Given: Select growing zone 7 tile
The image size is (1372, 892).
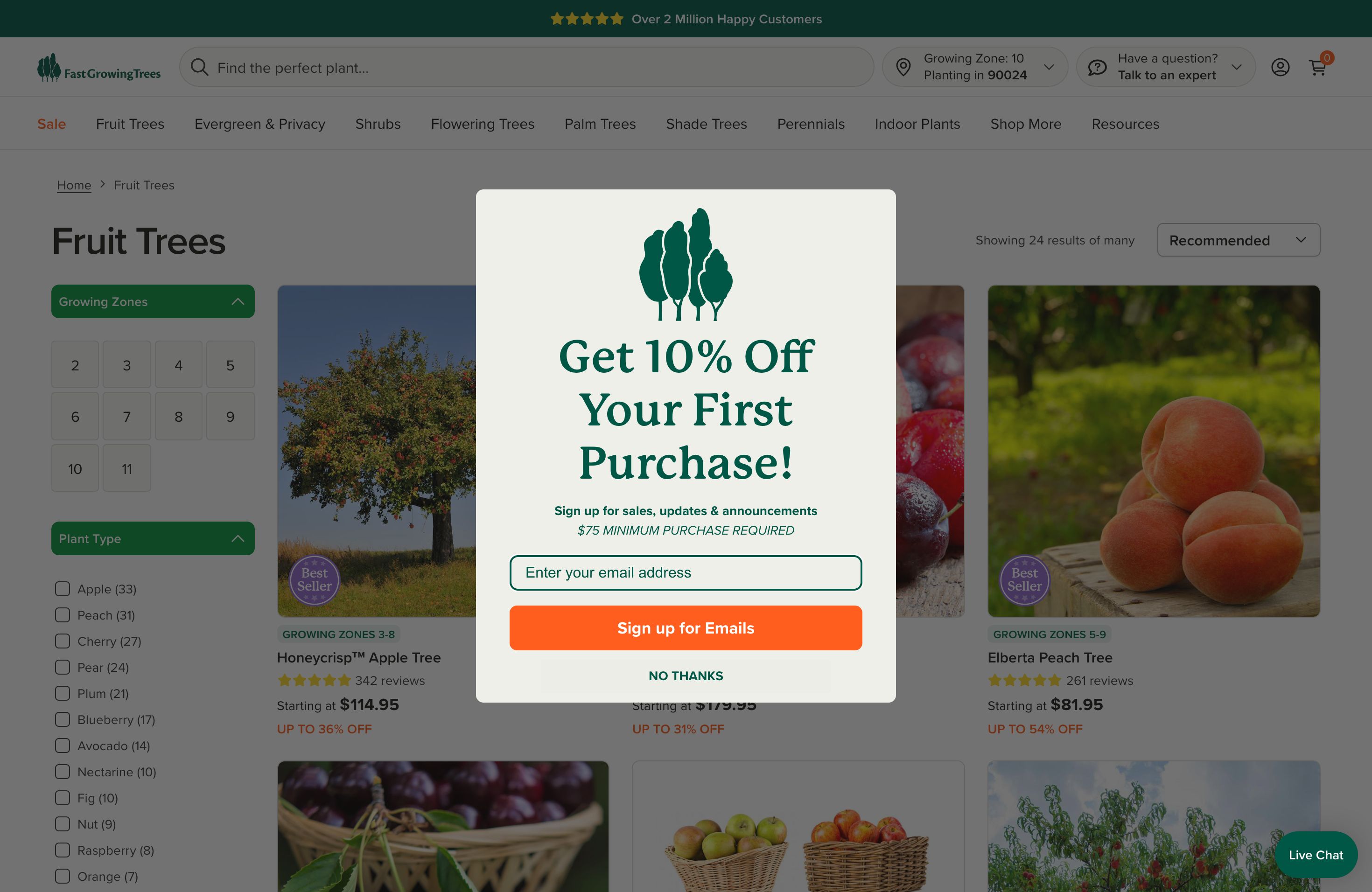Looking at the screenshot, I should click(x=127, y=416).
